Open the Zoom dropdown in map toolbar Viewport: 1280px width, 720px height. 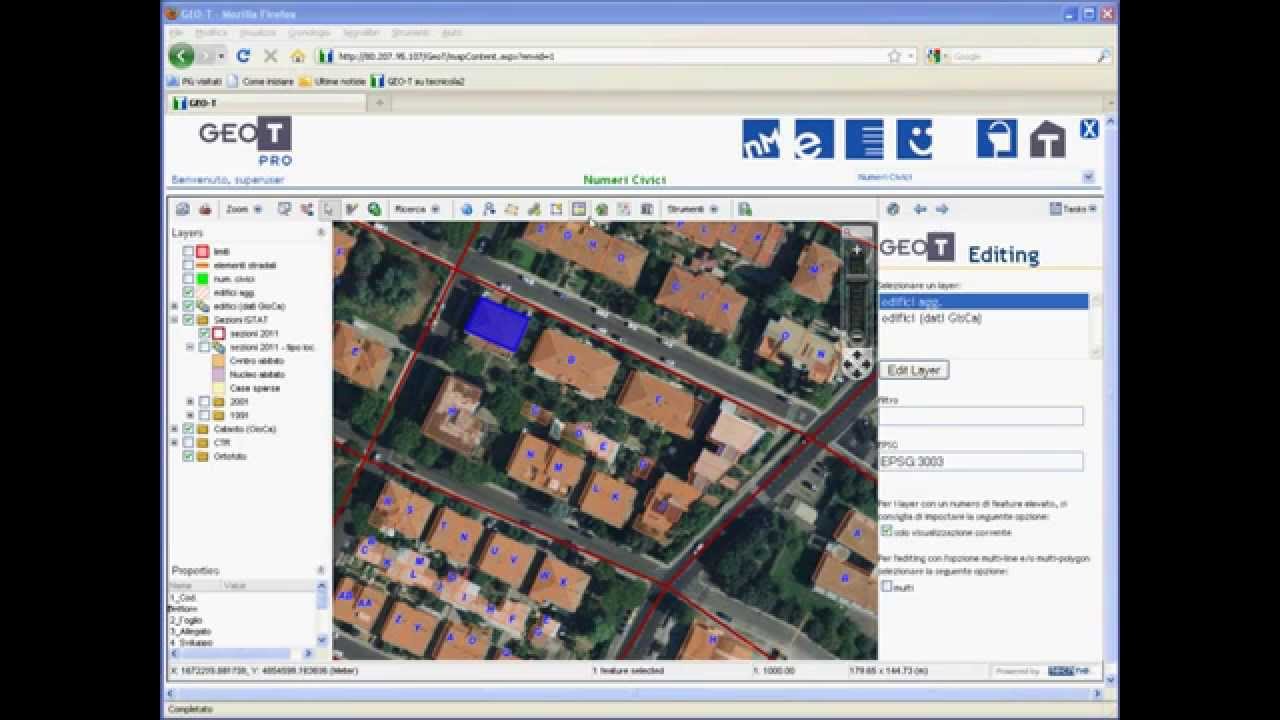coord(244,209)
